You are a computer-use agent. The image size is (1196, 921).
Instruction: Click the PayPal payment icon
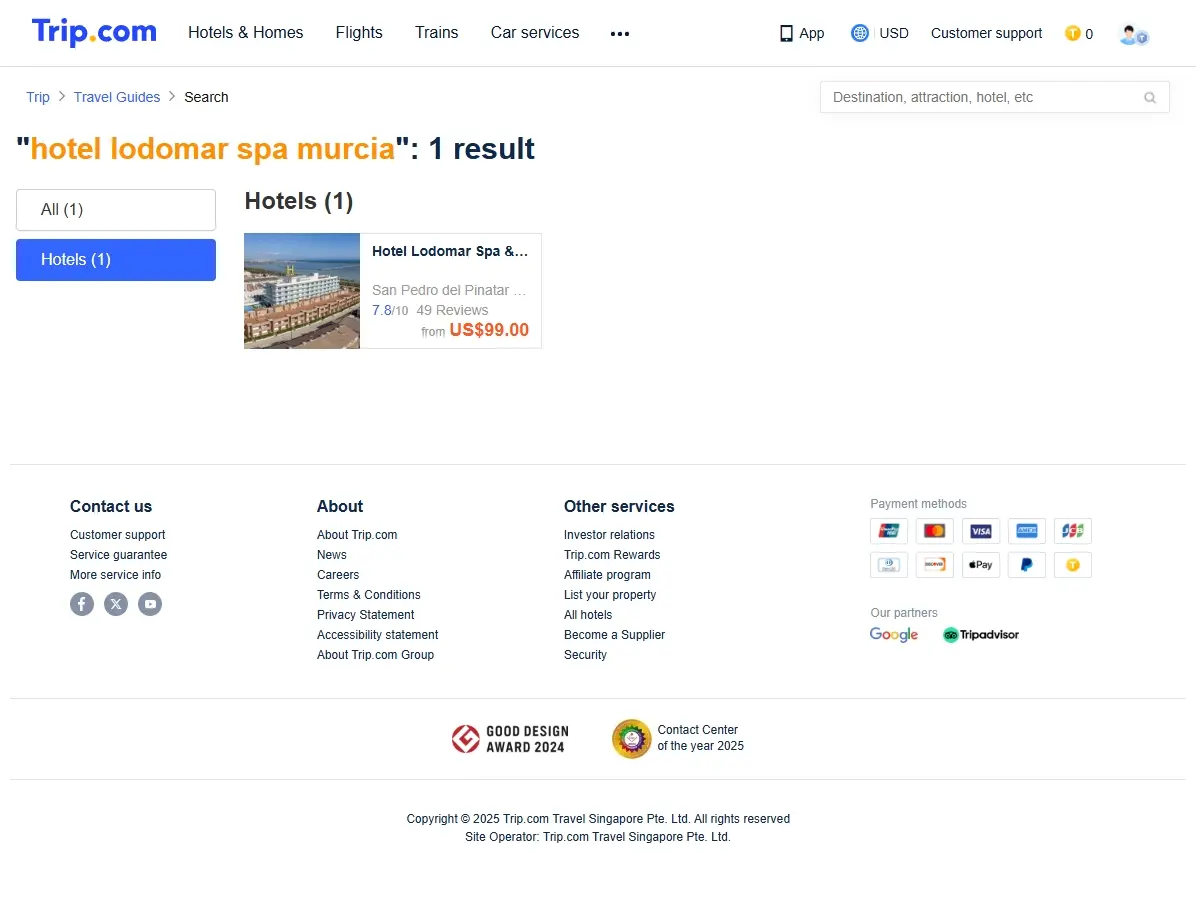pyautogui.click(x=1027, y=565)
